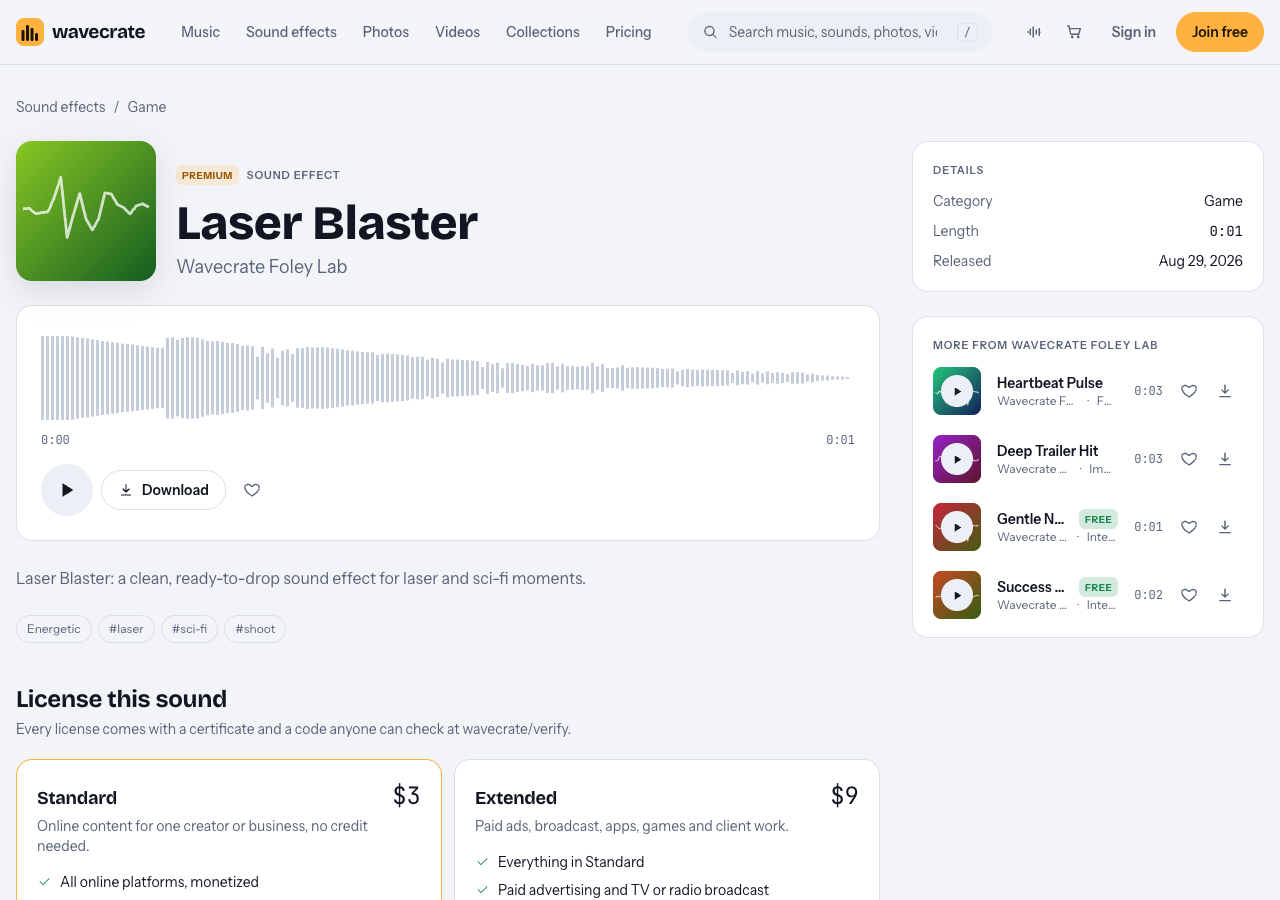The width and height of the screenshot is (1280, 900).
Task: Click the $3 Standard price
Action: (x=406, y=796)
